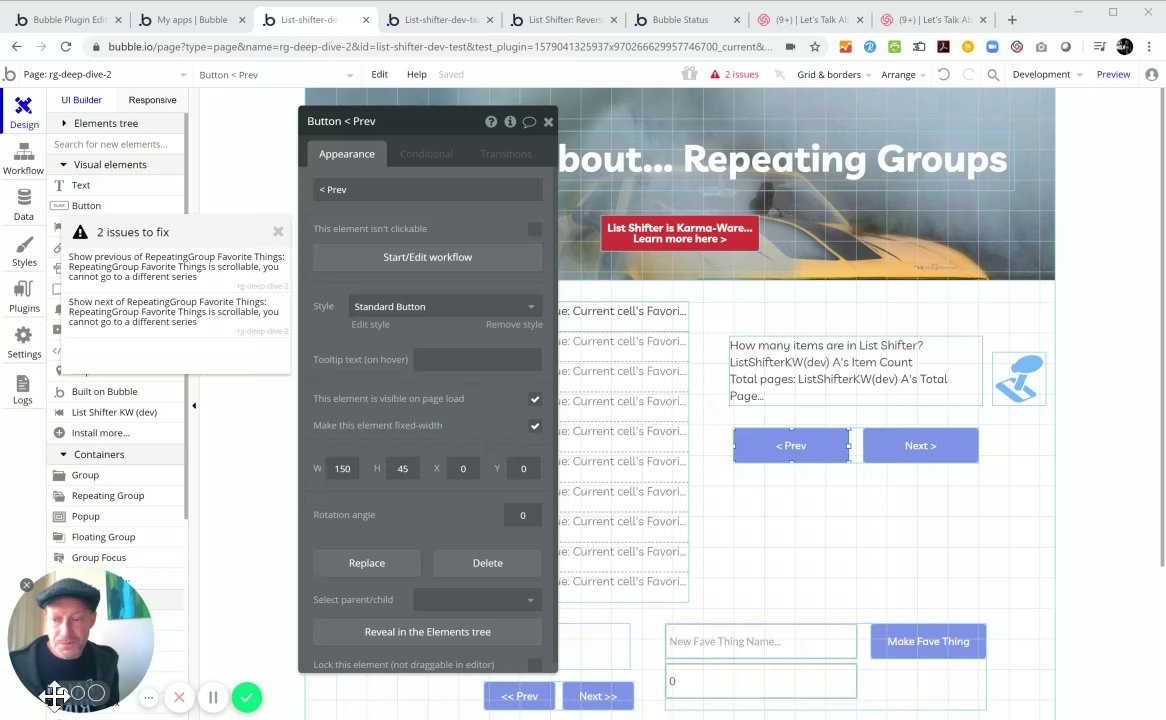Image resolution: width=1166 pixels, height=720 pixels.
Task: Open the Help menu
Action: point(416,74)
